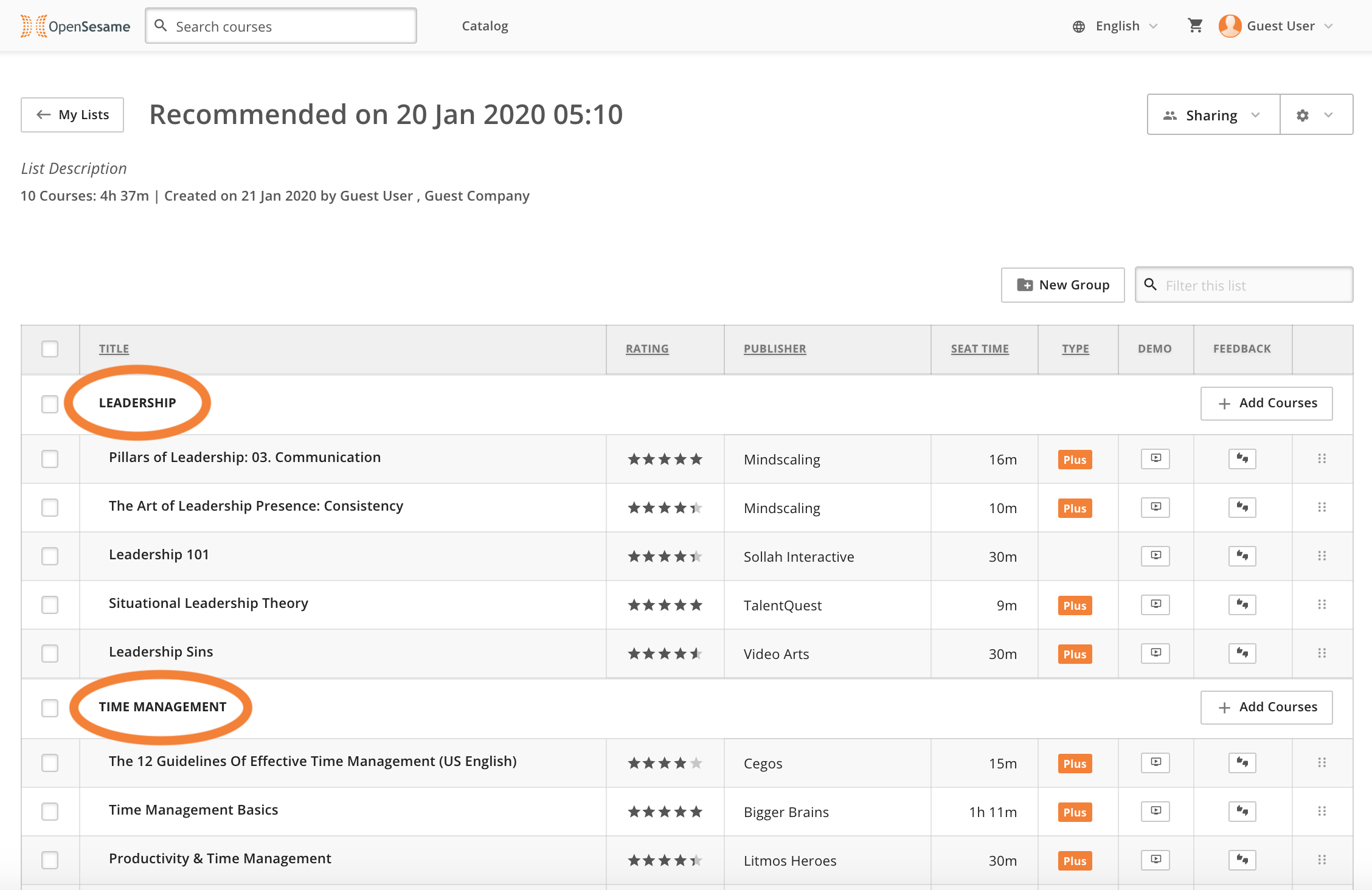1372x890 pixels.
Task: Open demo for Pillars of Leadership: 03. Communication
Action: point(1155,458)
